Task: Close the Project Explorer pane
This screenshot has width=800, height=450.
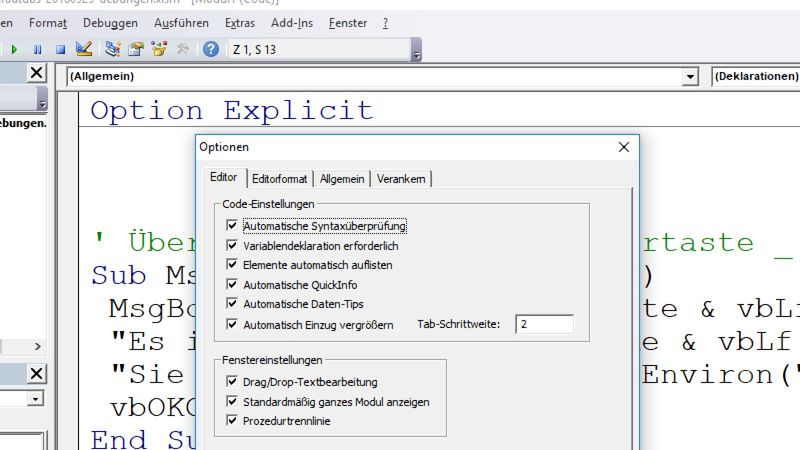Action: coord(36,72)
